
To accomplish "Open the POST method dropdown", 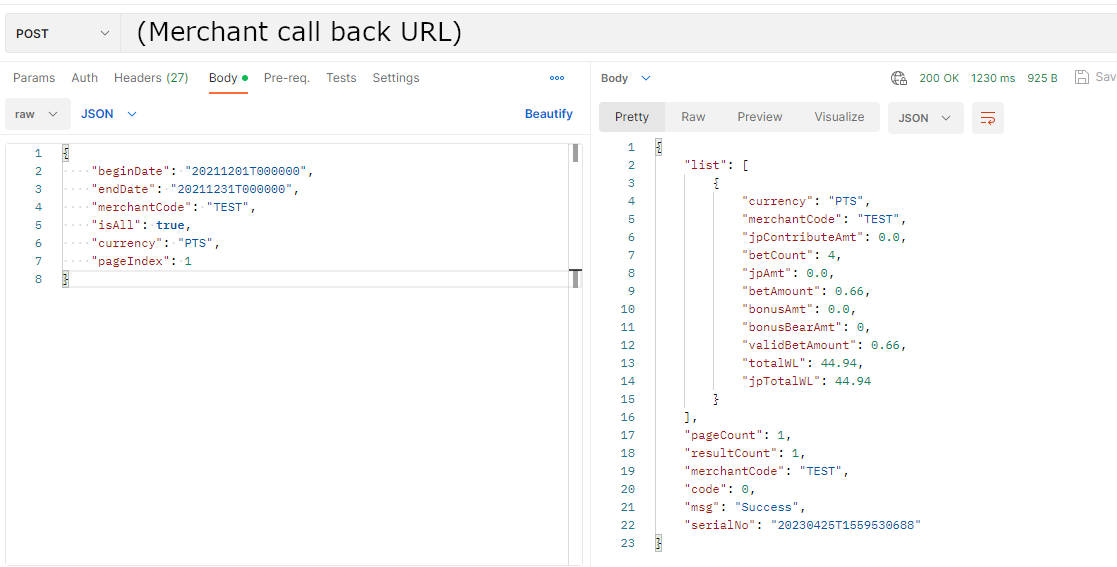I will pyautogui.click(x=62, y=34).
